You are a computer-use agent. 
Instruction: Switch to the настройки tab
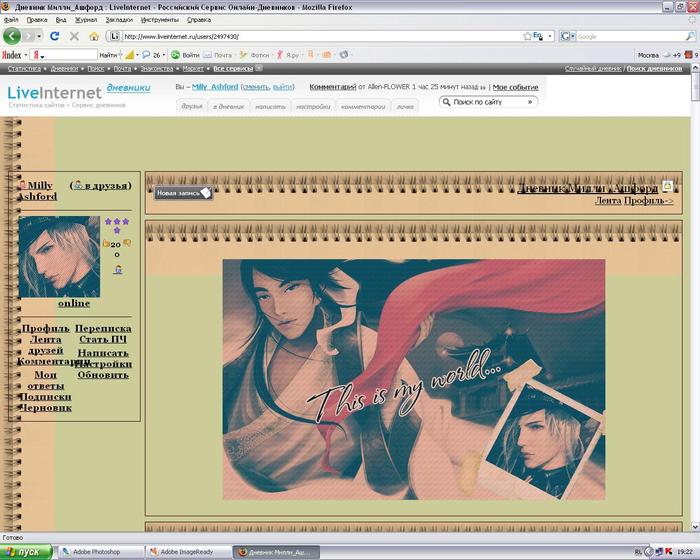(313, 107)
